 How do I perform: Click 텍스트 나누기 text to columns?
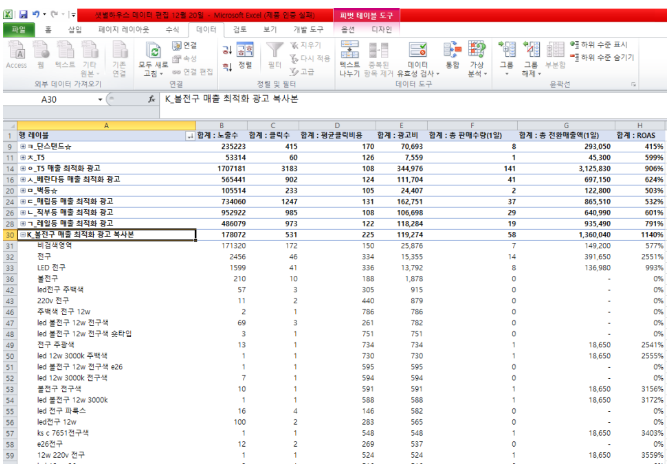349,59
